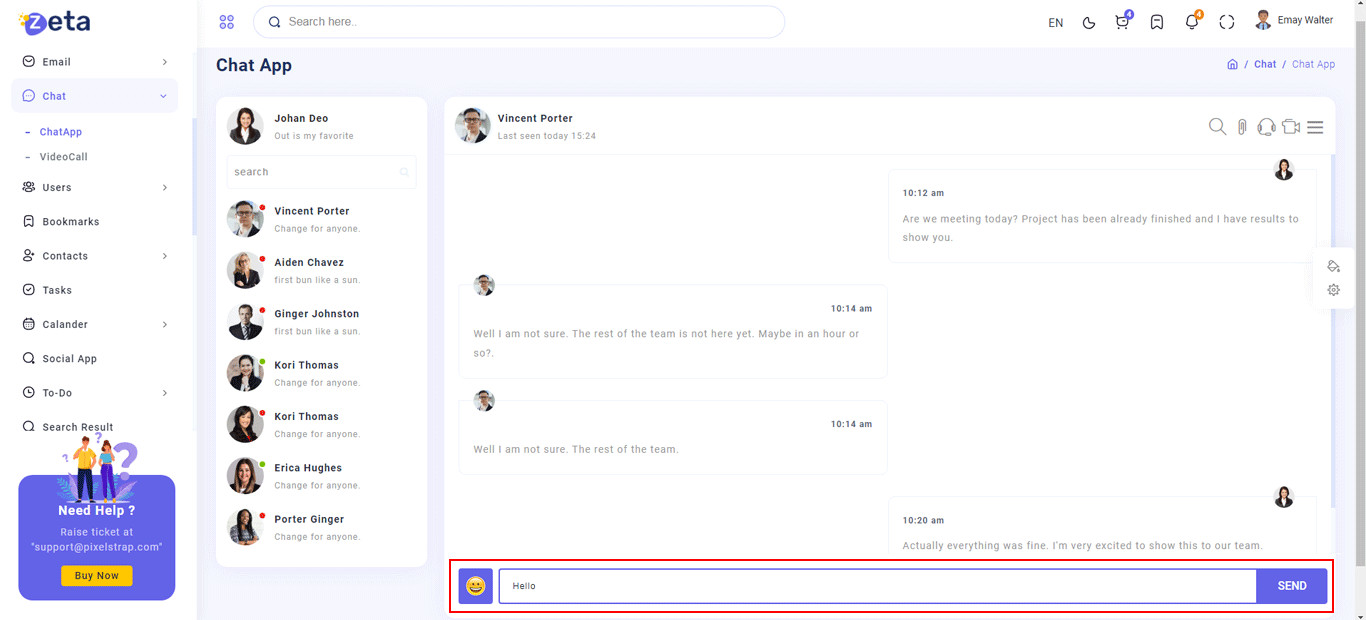Open the theme color customizer icon
Image resolution: width=1366 pixels, height=620 pixels.
(1333, 266)
